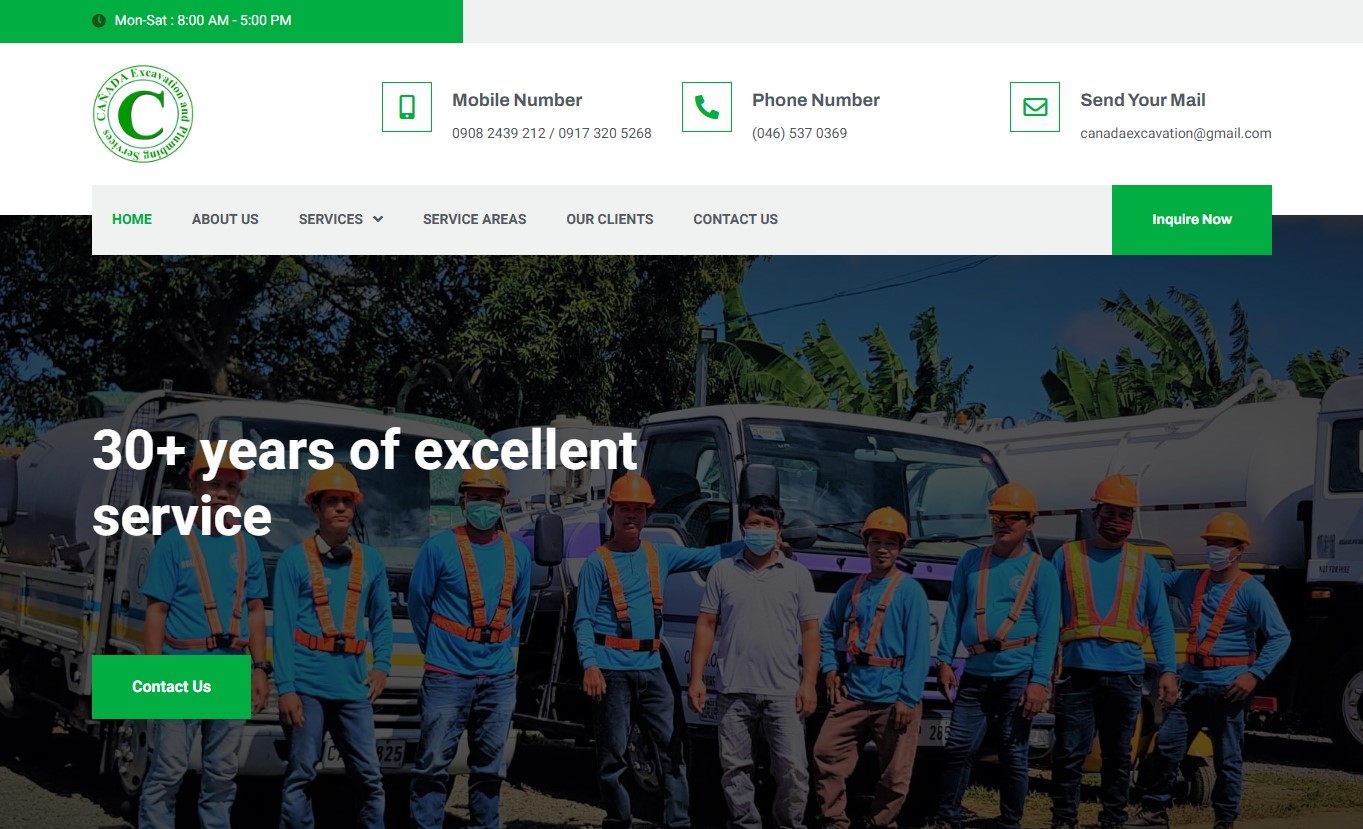
Task: Click the Send Your Mail heading
Action: click(x=1143, y=100)
